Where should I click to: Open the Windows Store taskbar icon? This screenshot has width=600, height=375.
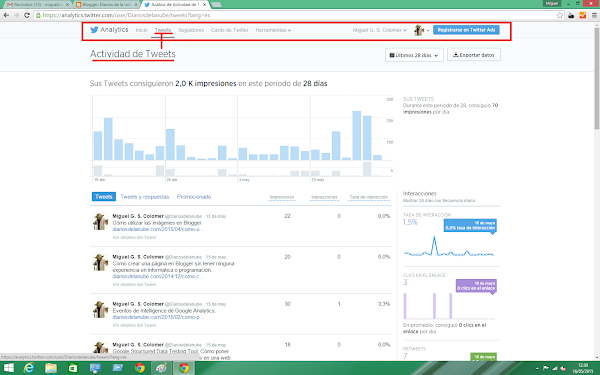[x=73, y=368]
